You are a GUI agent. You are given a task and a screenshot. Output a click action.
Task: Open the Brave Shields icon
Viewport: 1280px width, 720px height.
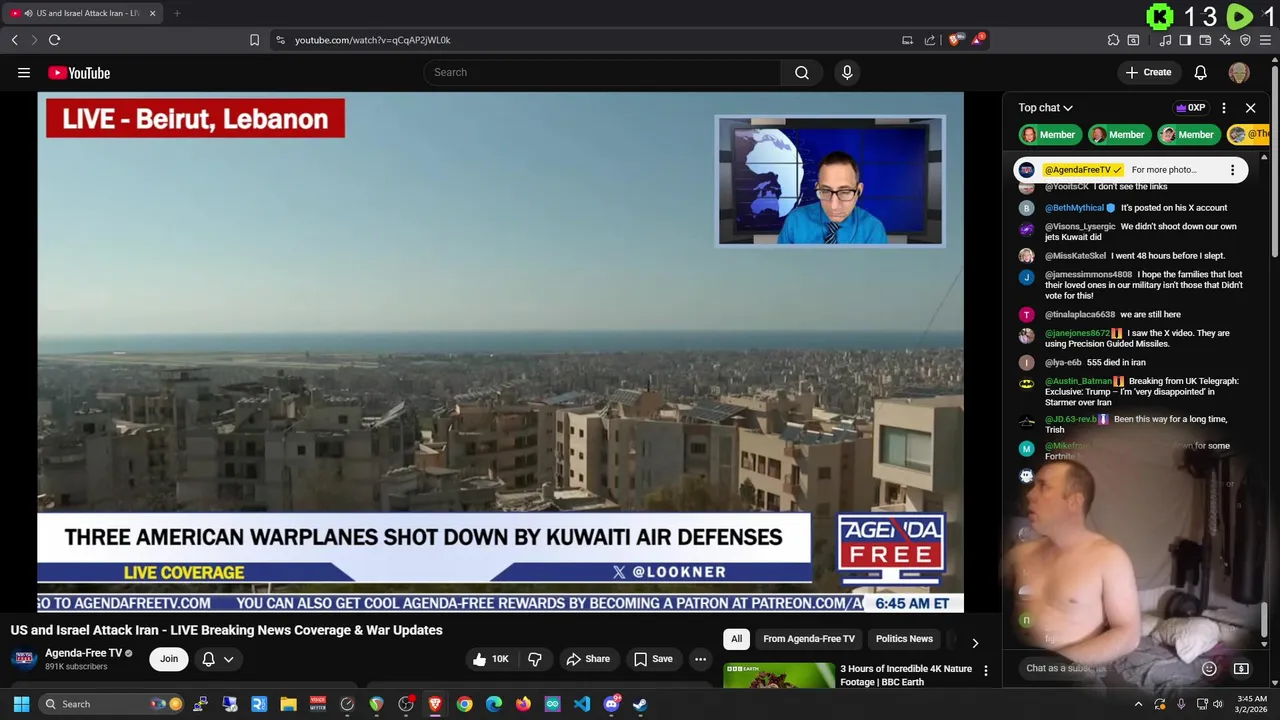click(x=955, y=40)
